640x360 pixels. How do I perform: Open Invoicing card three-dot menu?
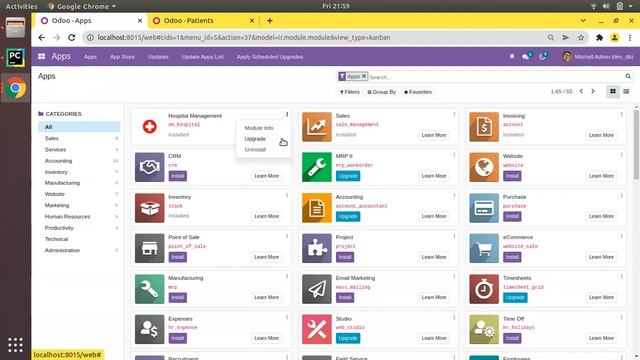pos(622,115)
